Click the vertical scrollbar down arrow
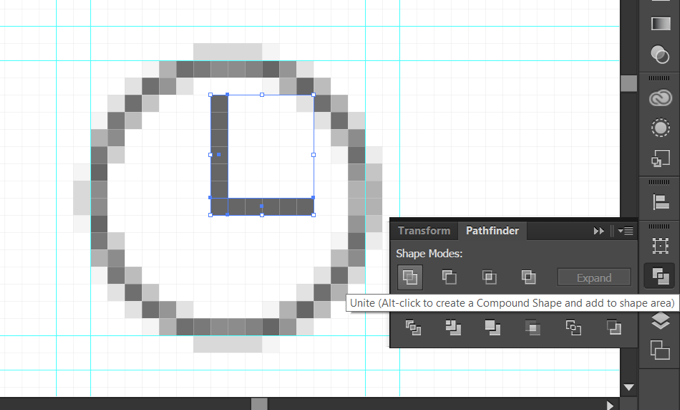Image resolution: width=680 pixels, height=410 pixels. coord(628,387)
